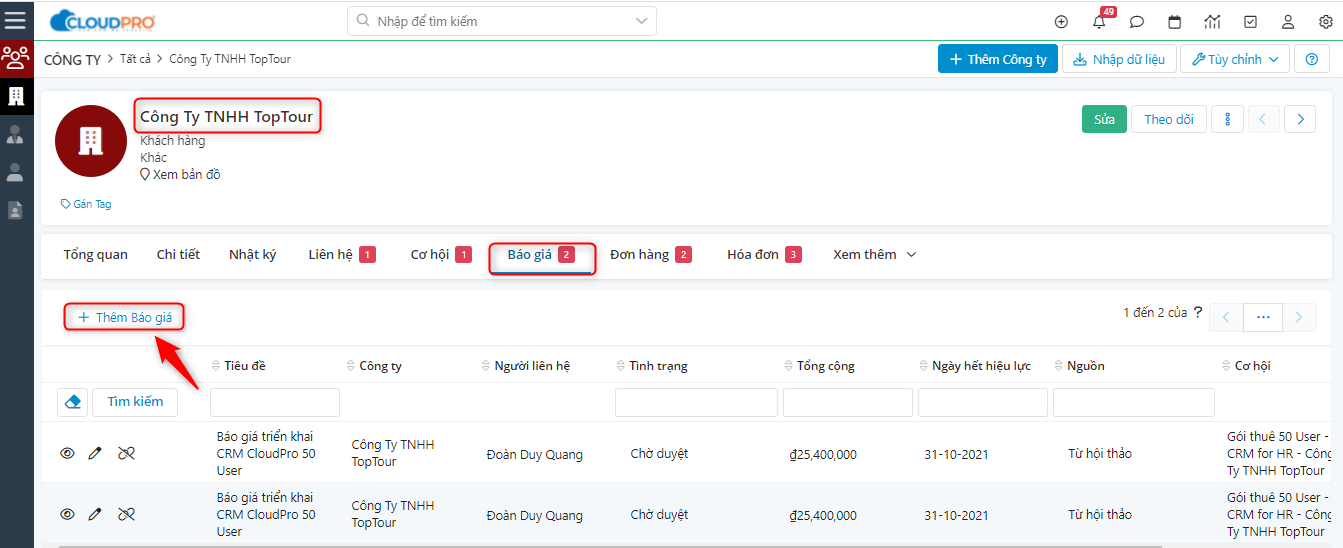Click the Nhập dữ liệu button
This screenshot has width=1343, height=548.
click(1119, 59)
